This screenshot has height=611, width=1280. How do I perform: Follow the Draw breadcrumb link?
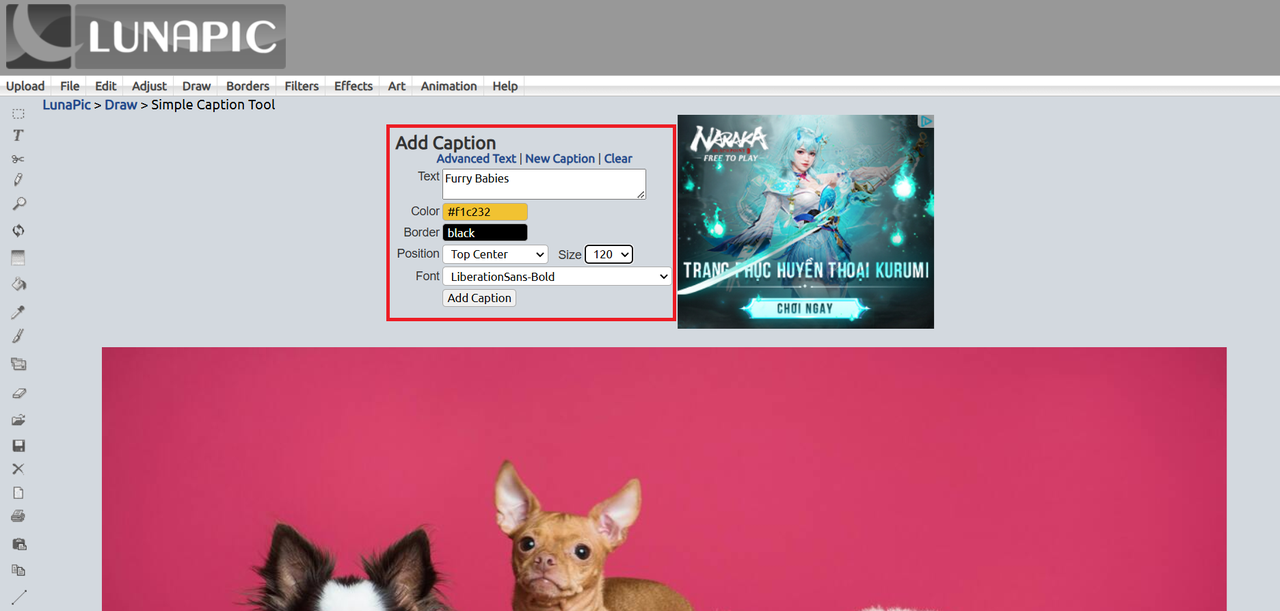point(121,104)
